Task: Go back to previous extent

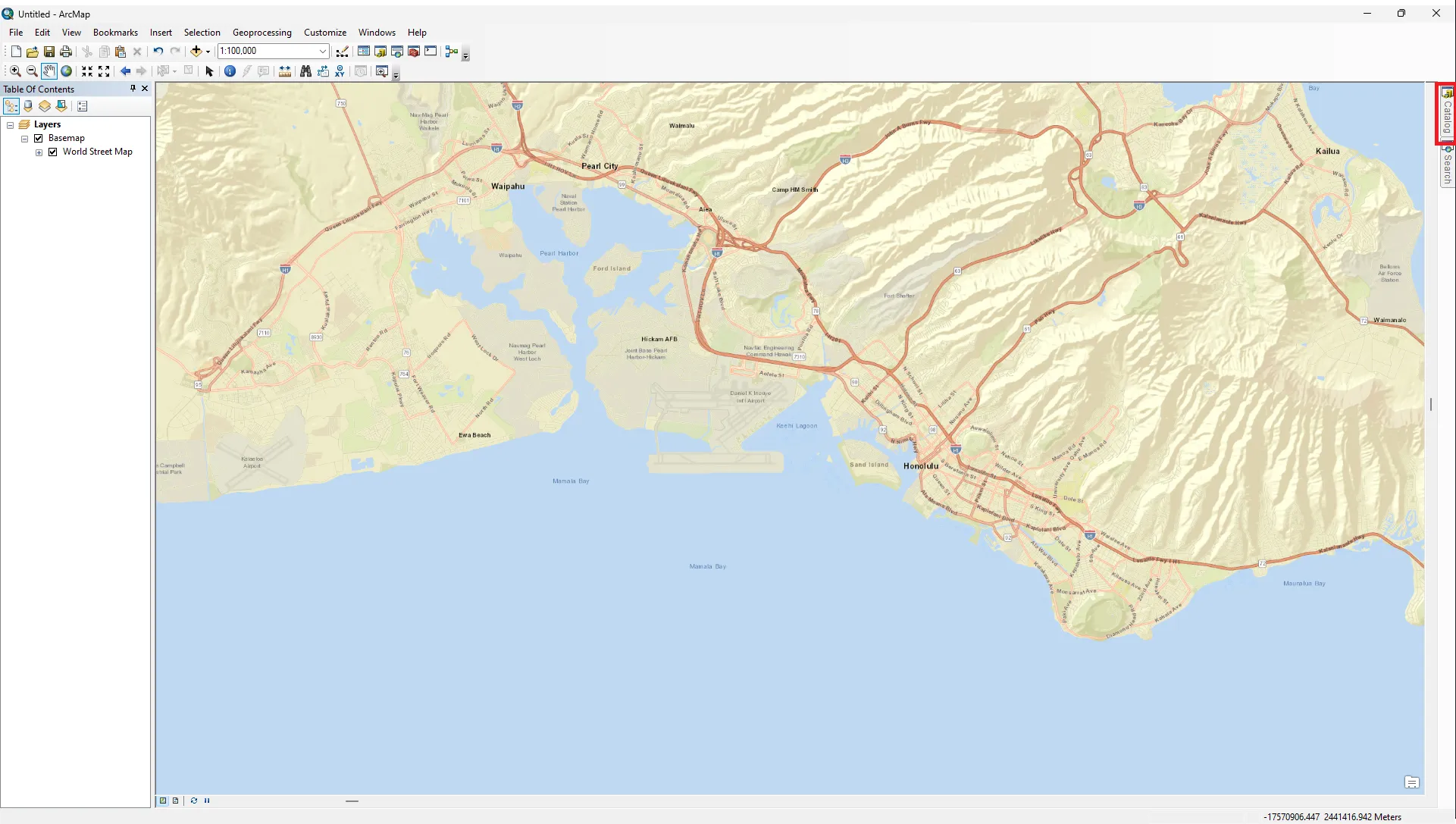Action: click(x=125, y=71)
